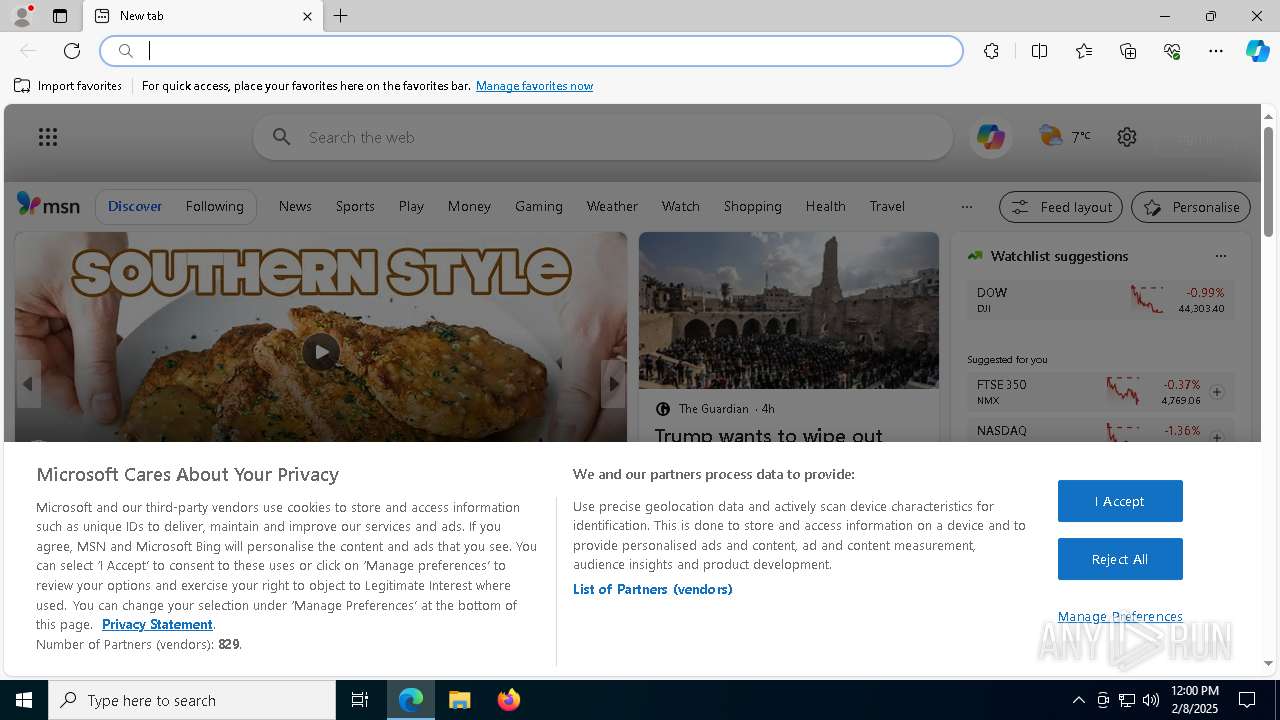Open the tab actions menu icon
The width and height of the screenshot is (1280, 720).
click(60, 16)
